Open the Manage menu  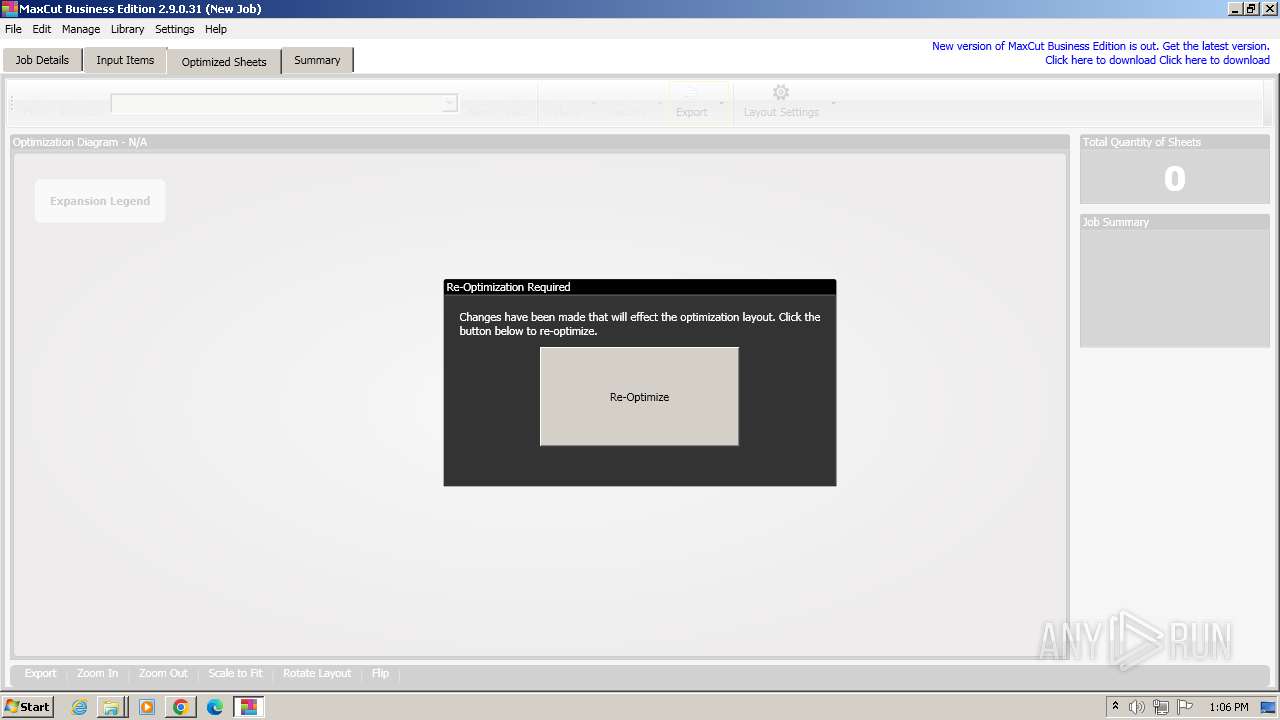(x=81, y=29)
